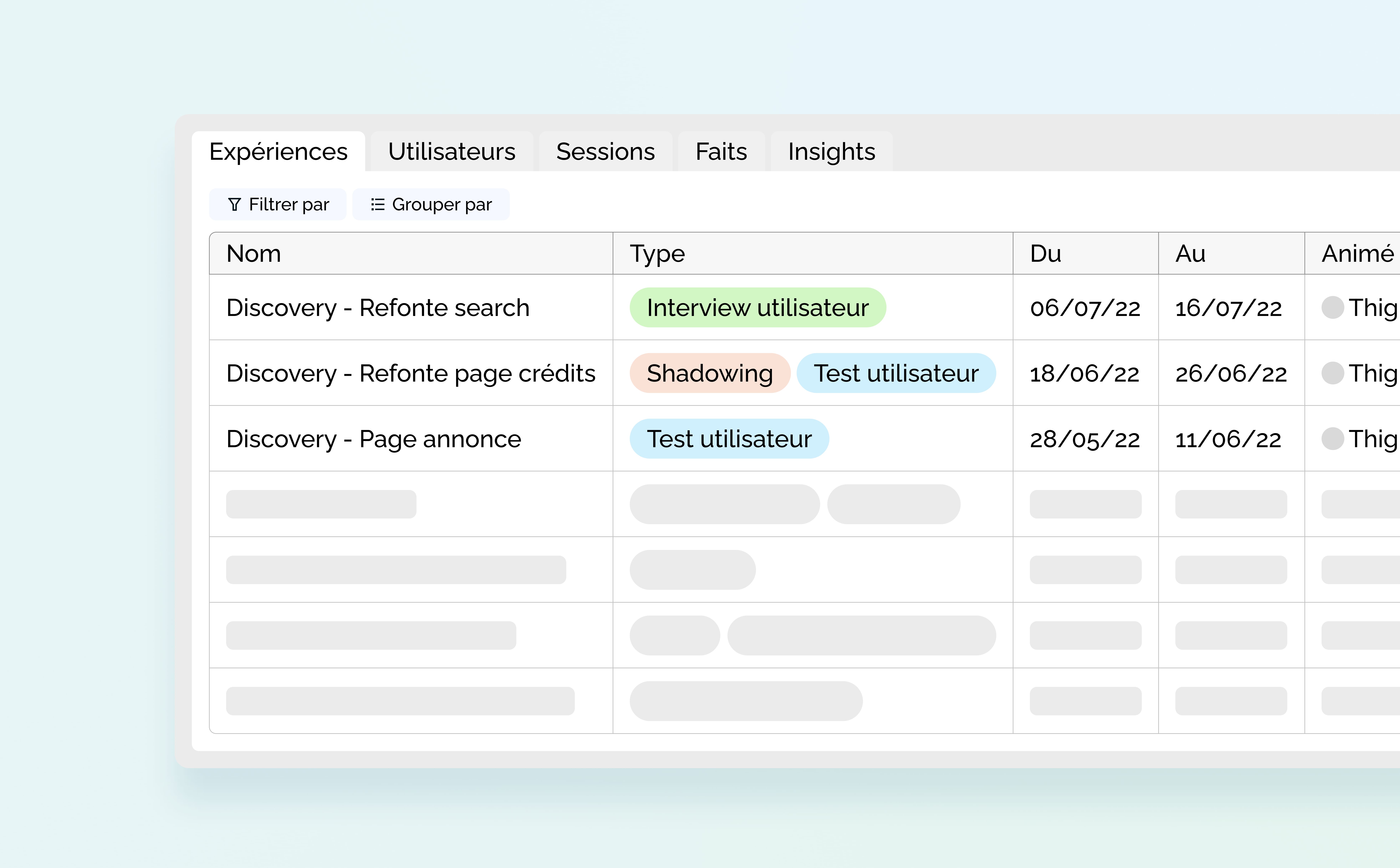The image size is (1400, 868).
Task: Click Test utilisateur tag in Page annonce row
Action: [729, 439]
